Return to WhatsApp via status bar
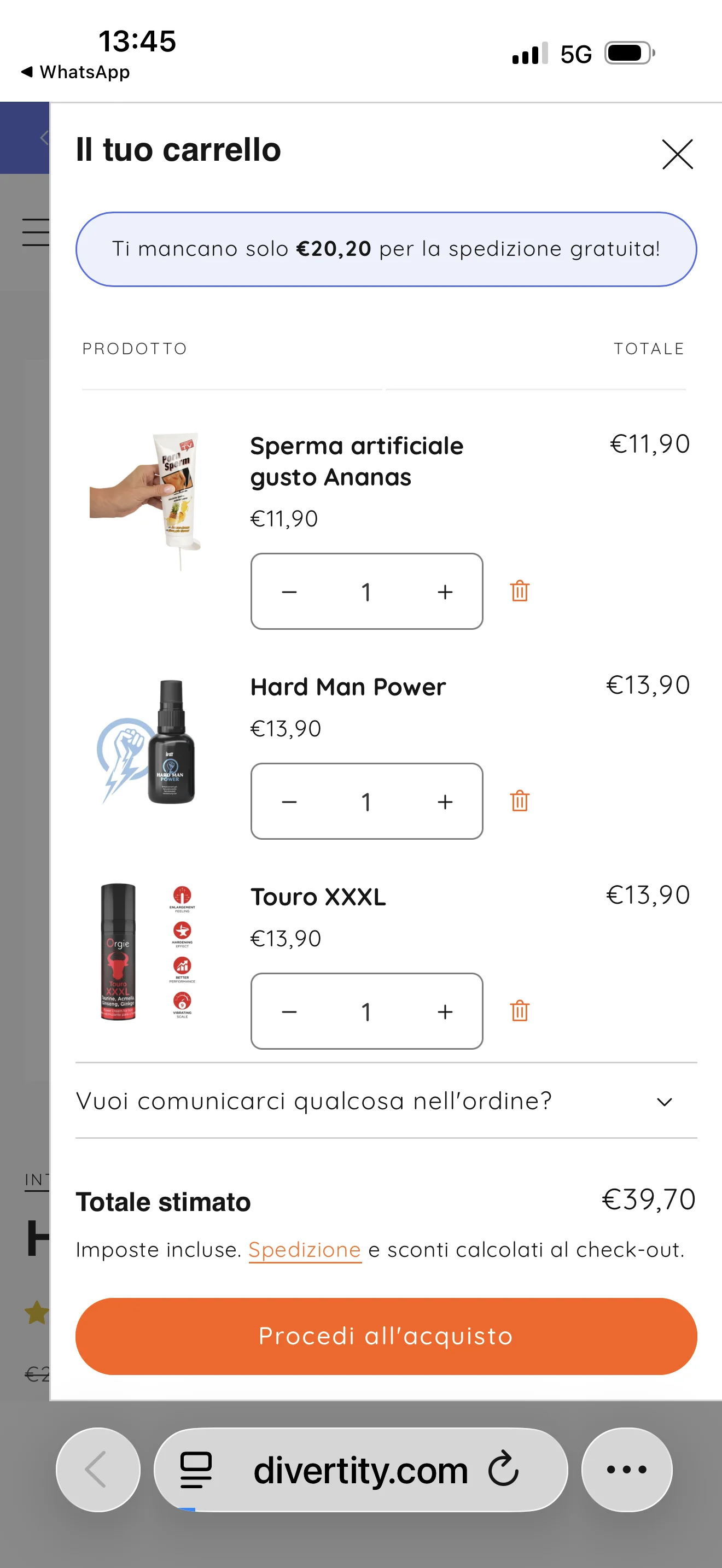The image size is (722, 1568). click(x=75, y=72)
